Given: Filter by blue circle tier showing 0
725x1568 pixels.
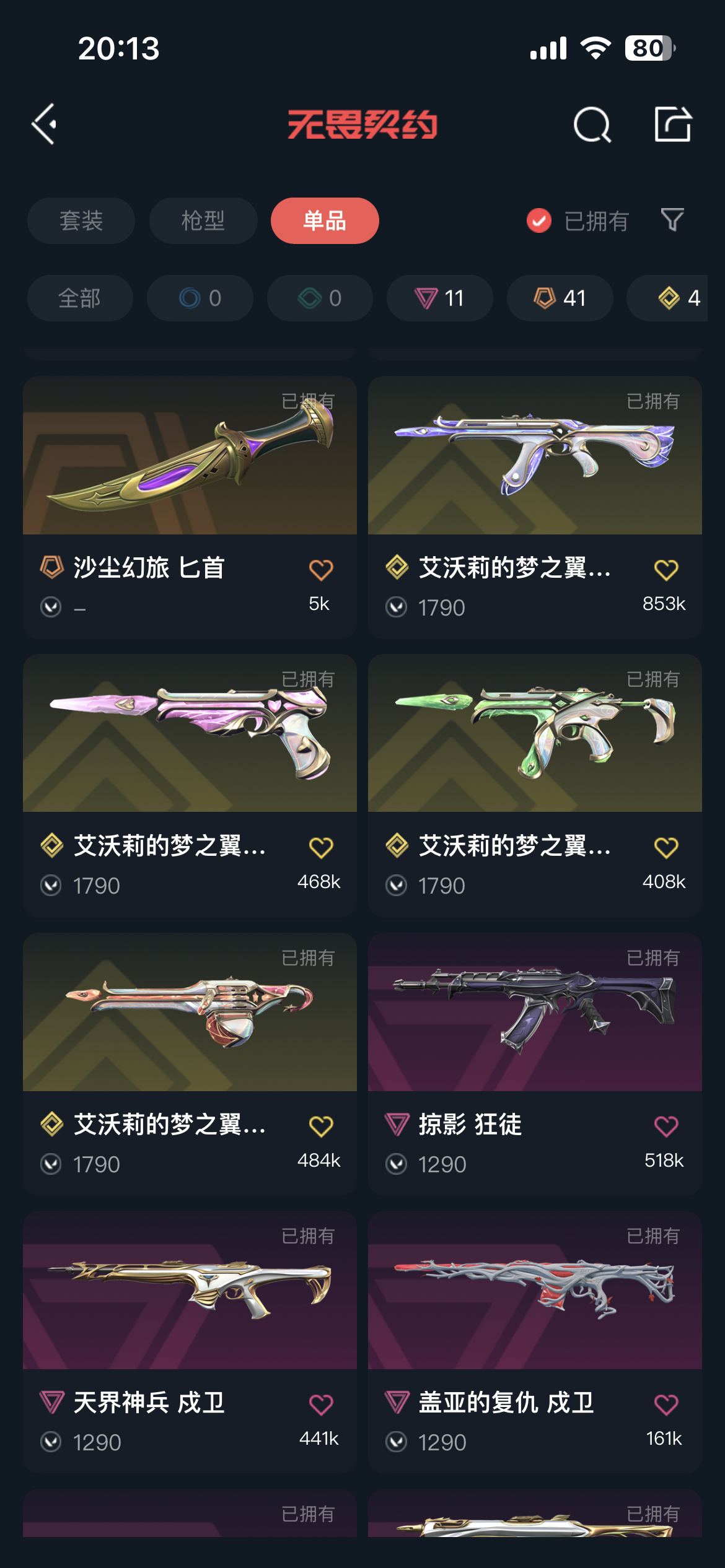Looking at the screenshot, I should [x=200, y=298].
